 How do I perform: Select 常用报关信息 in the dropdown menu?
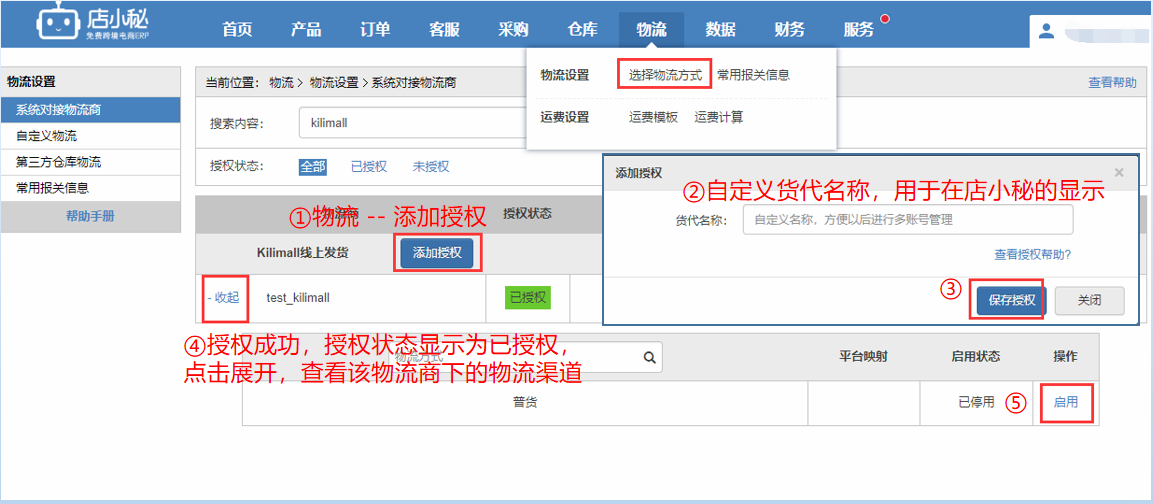(x=754, y=75)
